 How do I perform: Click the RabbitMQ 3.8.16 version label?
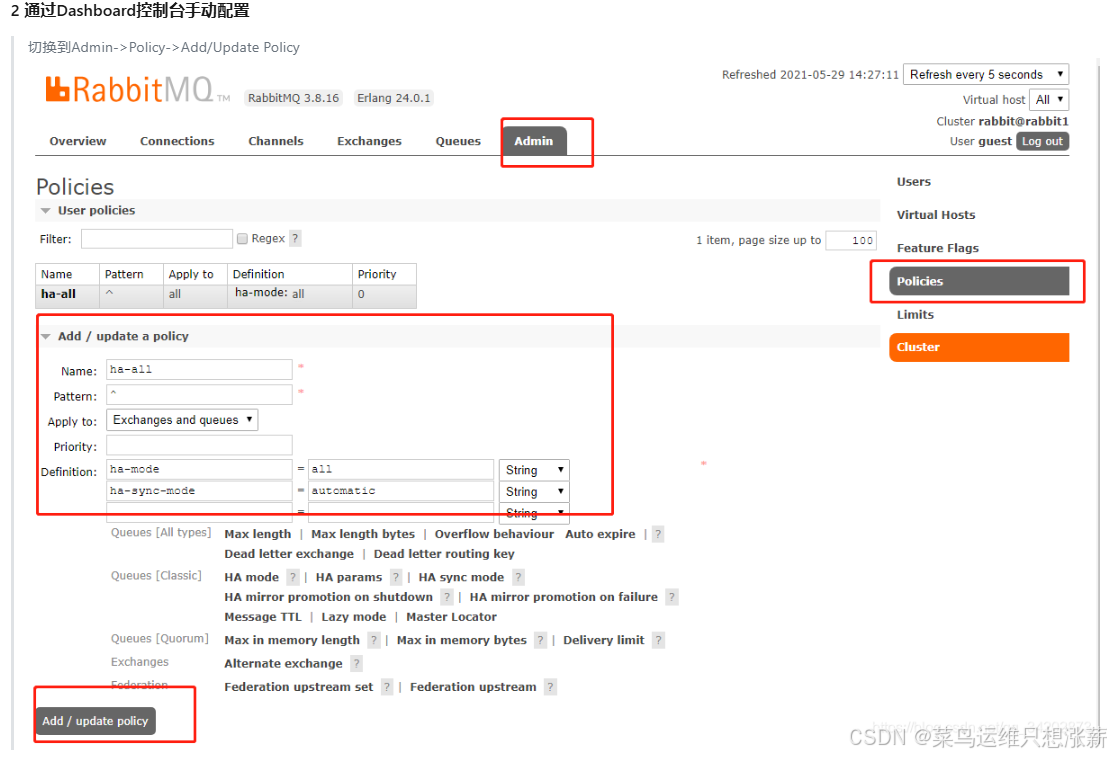point(293,98)
